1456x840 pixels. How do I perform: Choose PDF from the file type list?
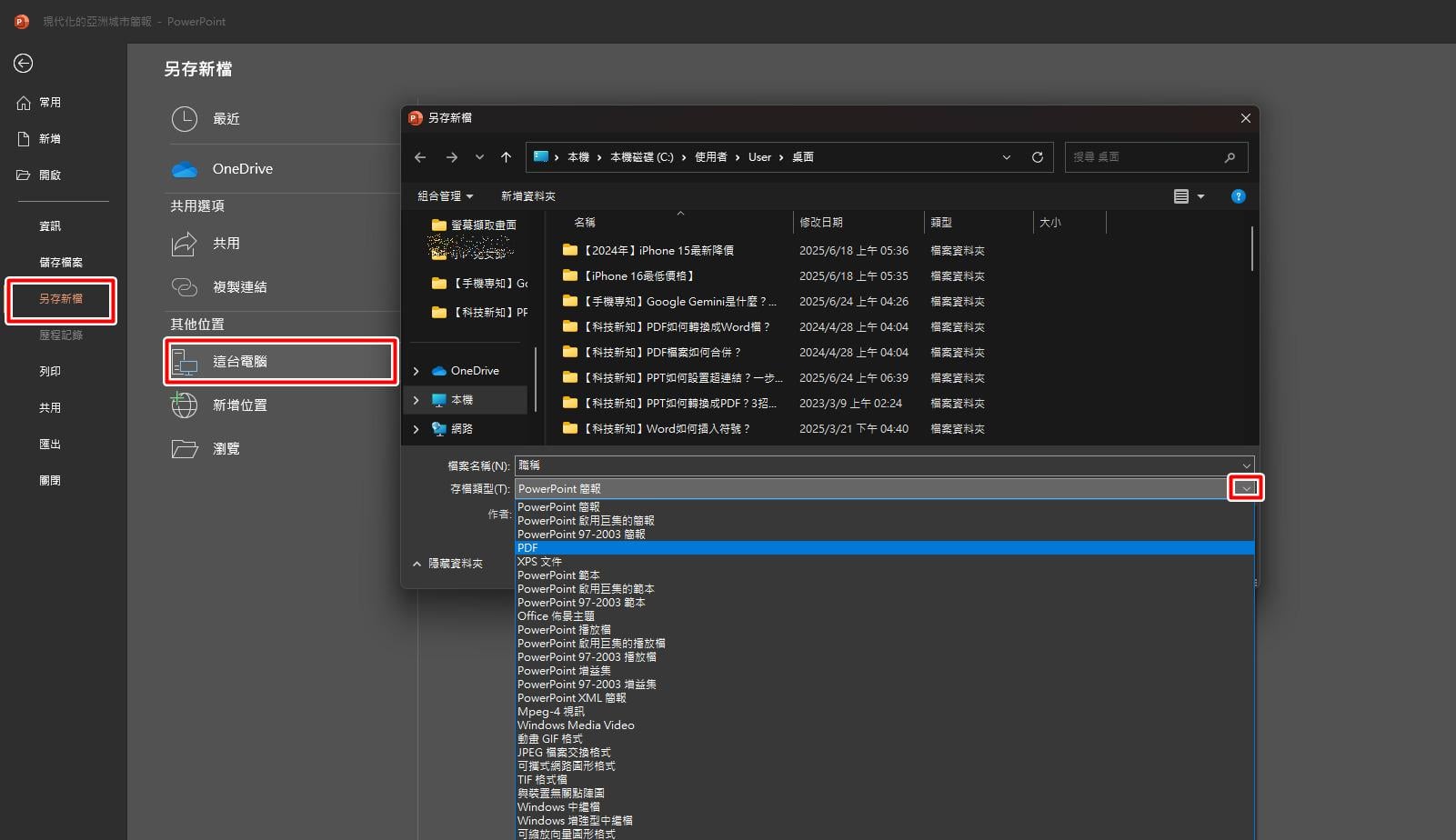coord(884,548)
